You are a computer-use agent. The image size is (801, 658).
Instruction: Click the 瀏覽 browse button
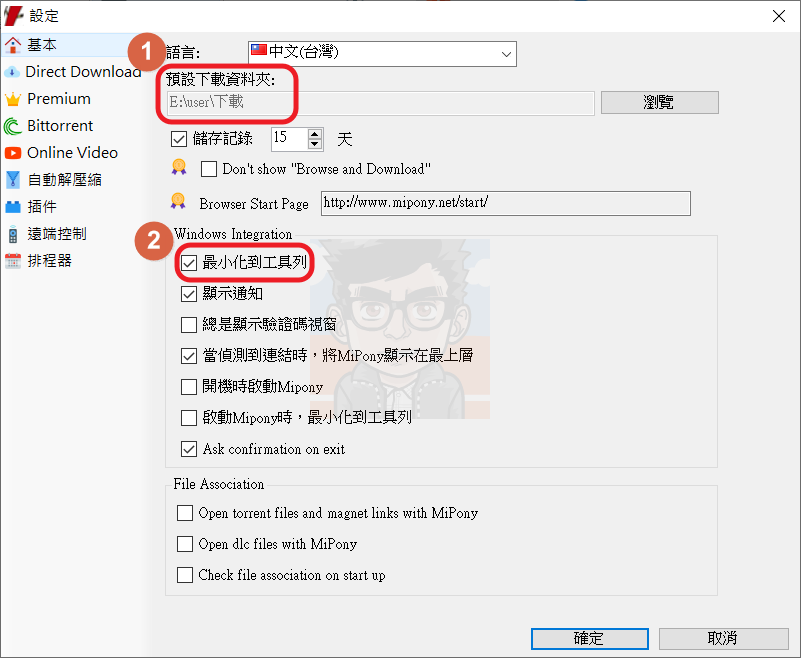tap(659, 103)
